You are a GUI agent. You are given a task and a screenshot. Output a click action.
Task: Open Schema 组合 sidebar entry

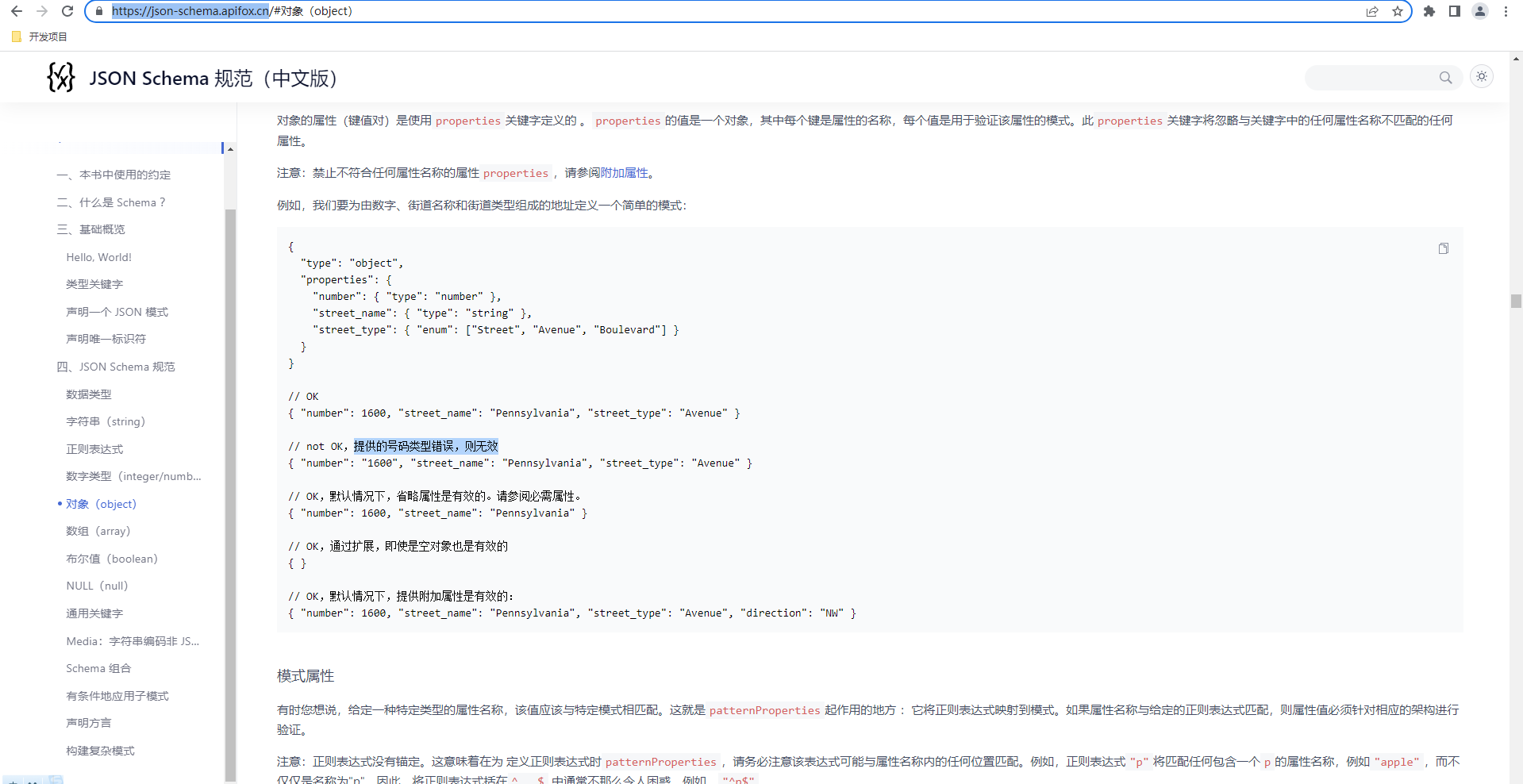tap(98, 668)
